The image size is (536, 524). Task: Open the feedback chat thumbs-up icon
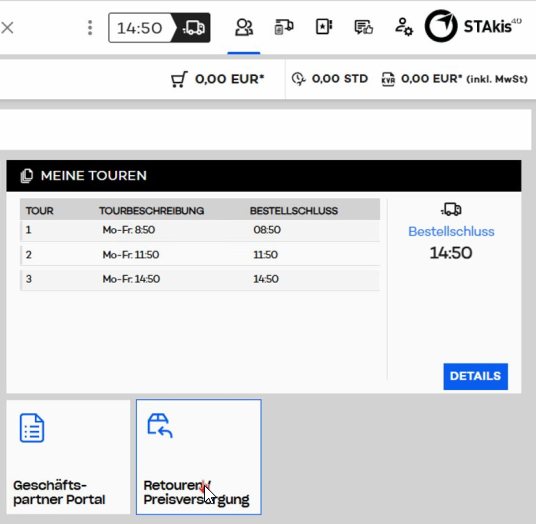[363, 27]
